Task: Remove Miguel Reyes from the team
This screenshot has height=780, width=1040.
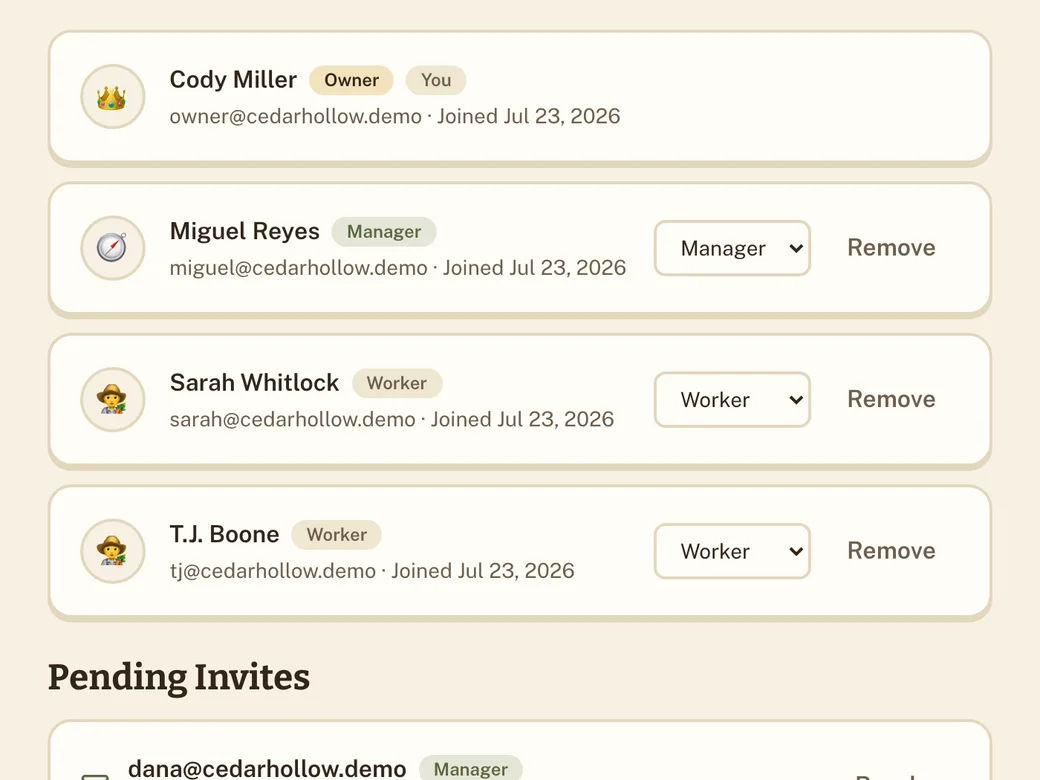Action: tap(891, 247)
